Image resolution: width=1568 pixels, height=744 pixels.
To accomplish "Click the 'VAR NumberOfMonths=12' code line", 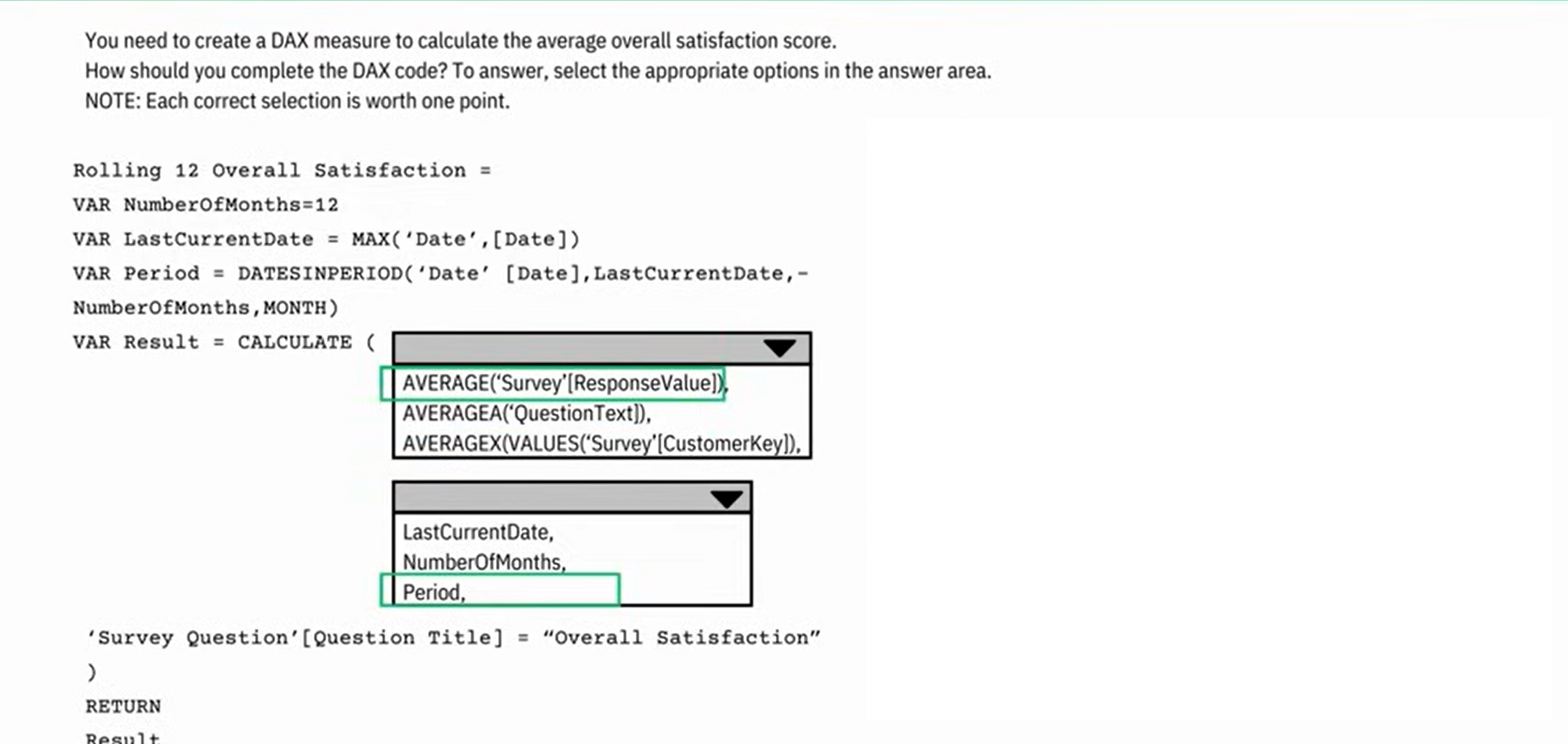I will [206, 204].
